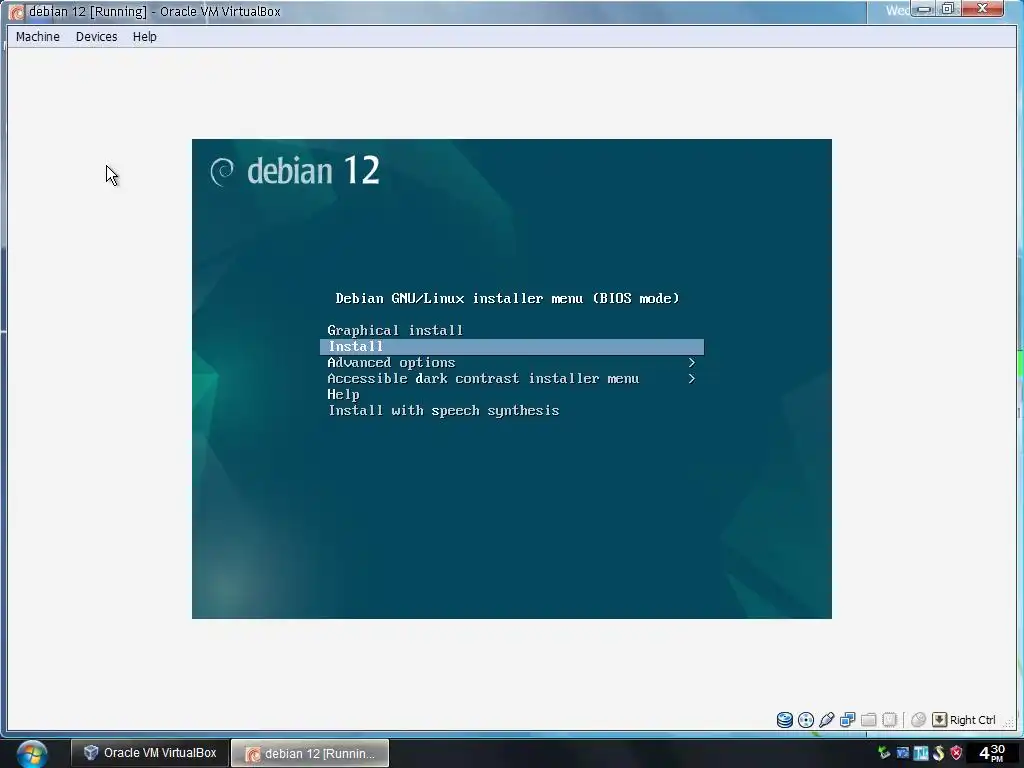This screenshot has width=1024, height=768.
Task: Click the keyboard capture arrow icon
Action: click(x=939, y=720)
